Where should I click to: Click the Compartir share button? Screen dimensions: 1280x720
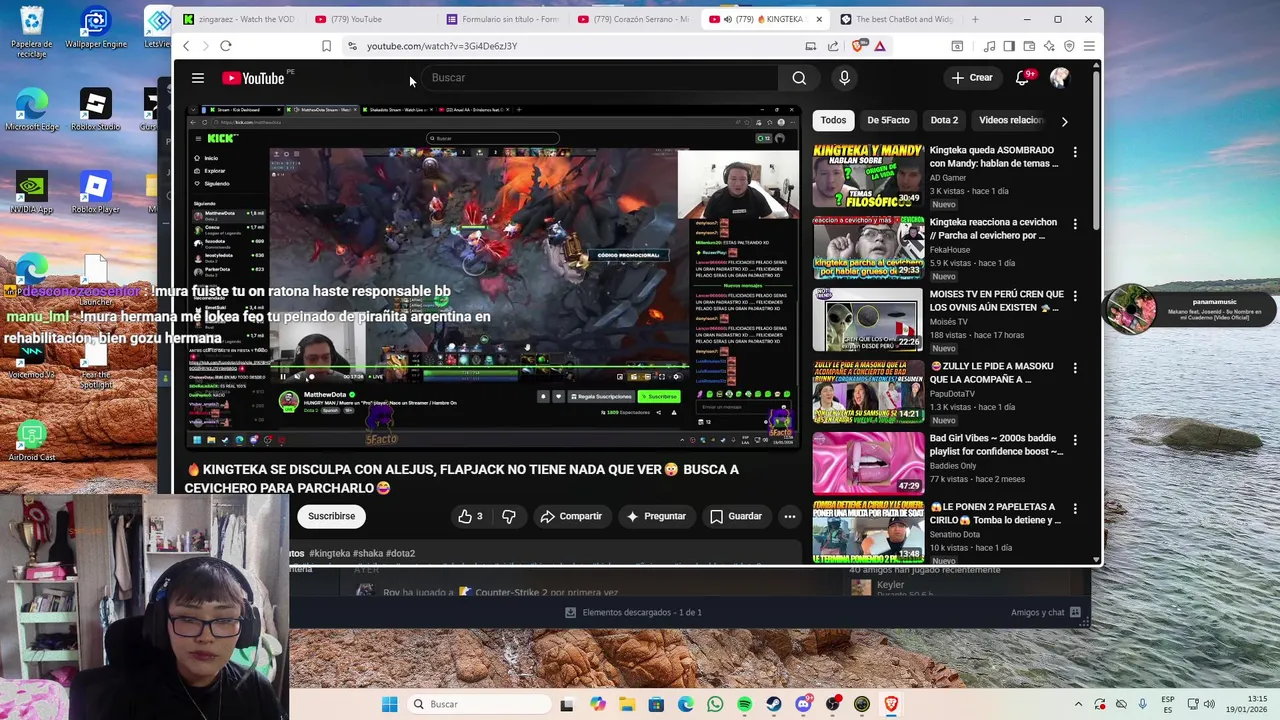(x=571, y=516)
